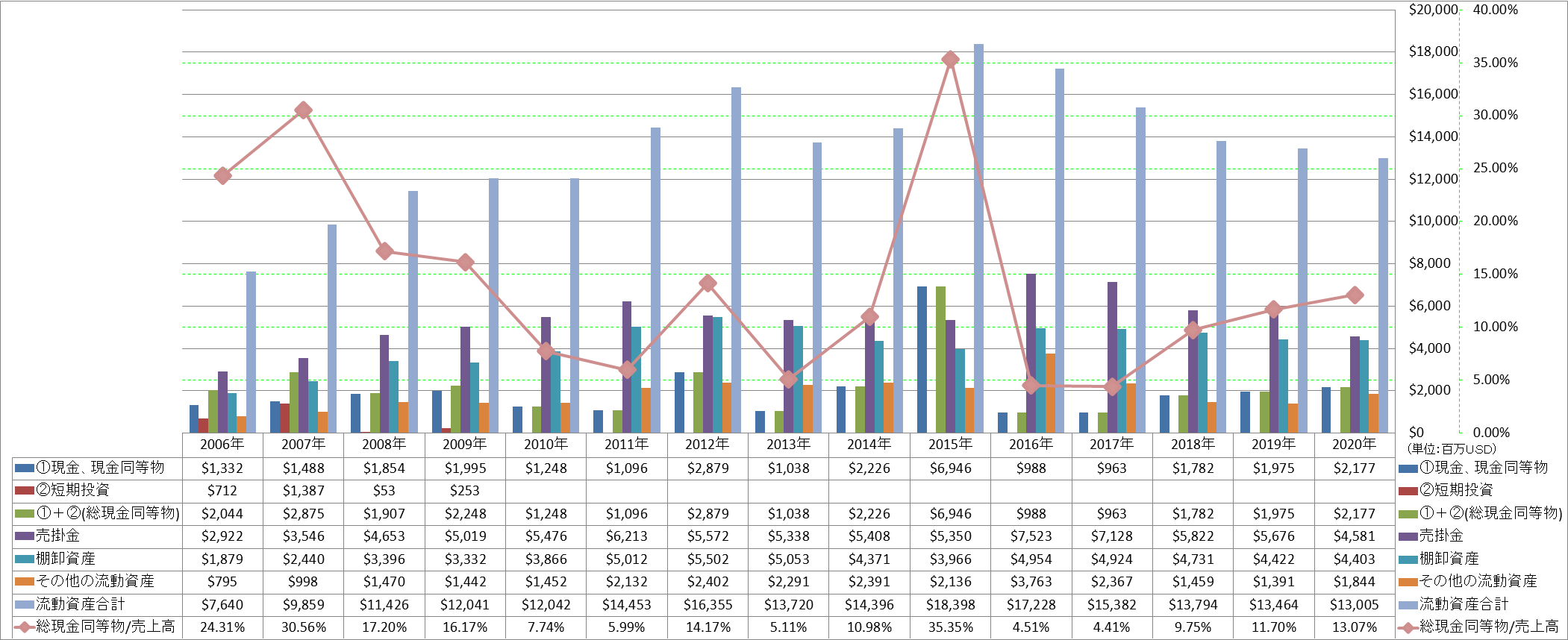Image resolution: width=1568 pixels, height=640 pixels.
Task: Click the $1,387 cell under 2007年
Action: click(x=303, y=491)
